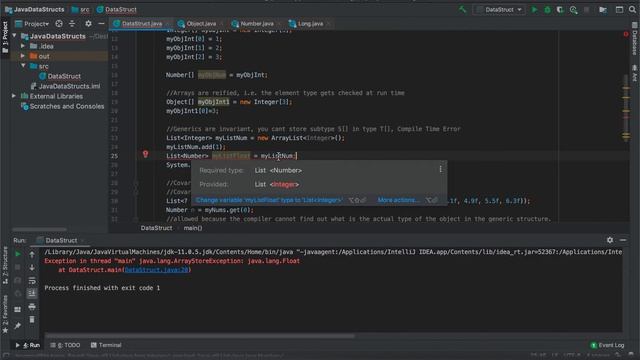Open the DataStruct.java:20 stack trace link
This screenshot has height=360, width=640.
point(157,270)
